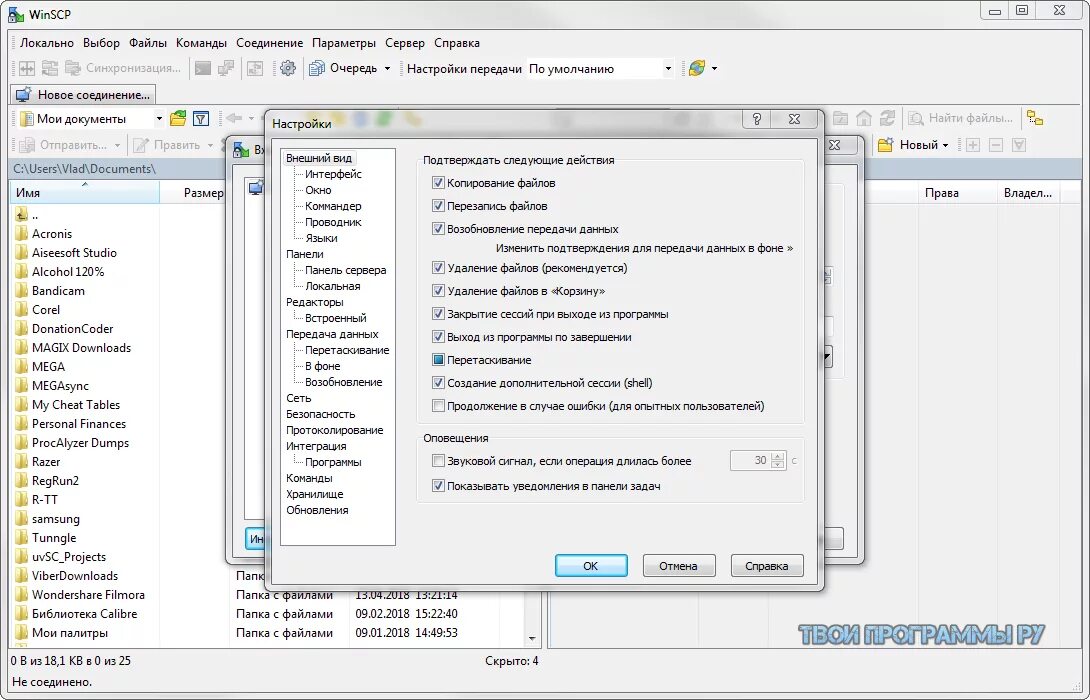Select Коммандер in settings tree
The height and width of the screenshot is (700, 1090).
click(333, 206)
